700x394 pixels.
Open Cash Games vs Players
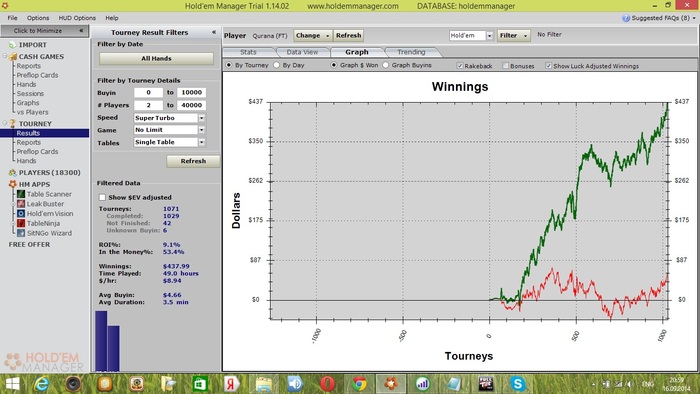coord(33,112)
